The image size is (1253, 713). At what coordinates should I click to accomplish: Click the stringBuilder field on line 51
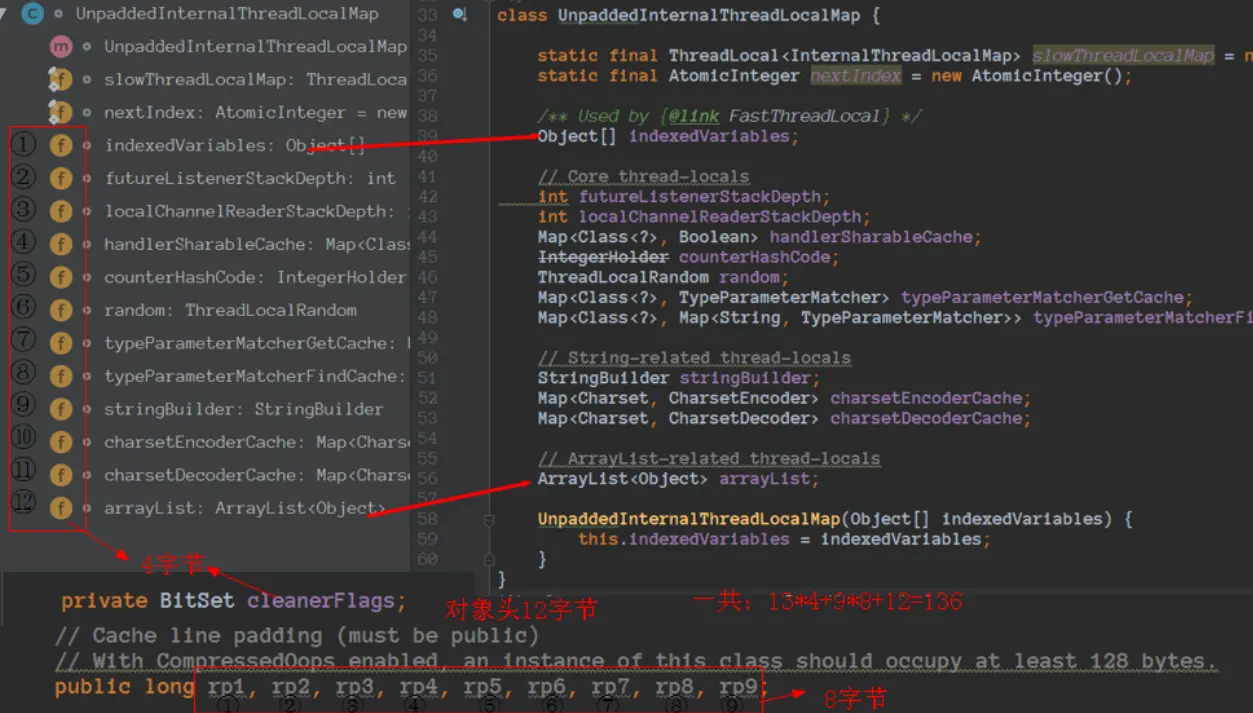coord(745,378)
